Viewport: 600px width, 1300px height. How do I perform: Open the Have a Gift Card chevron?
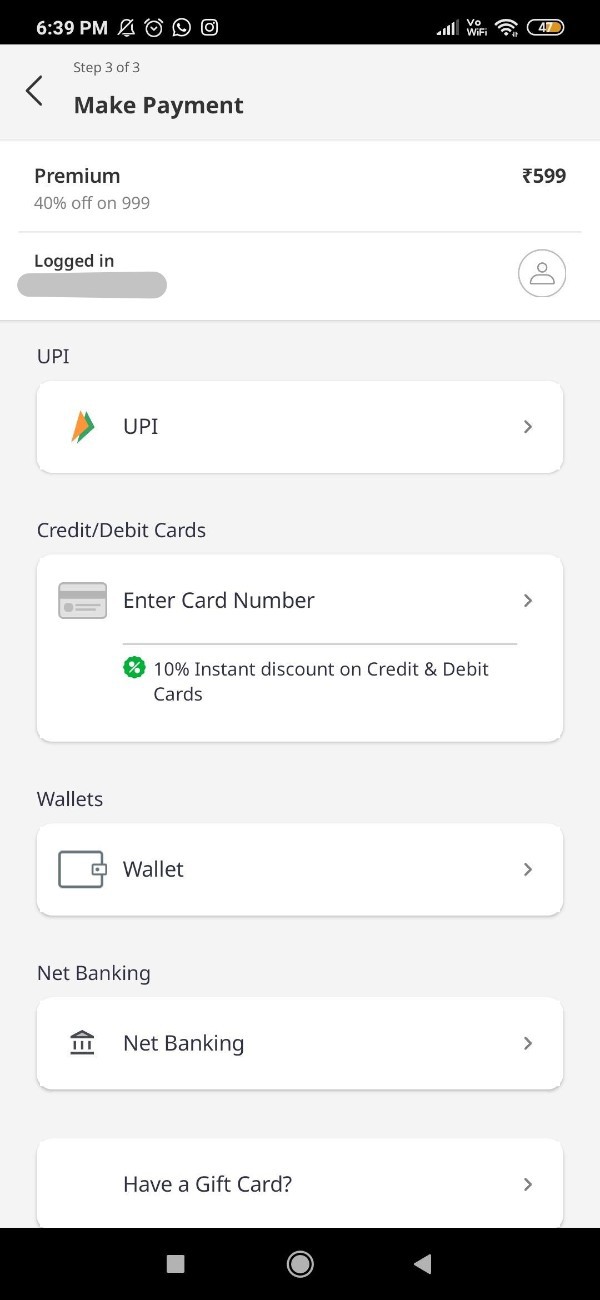pos(528,1184)
